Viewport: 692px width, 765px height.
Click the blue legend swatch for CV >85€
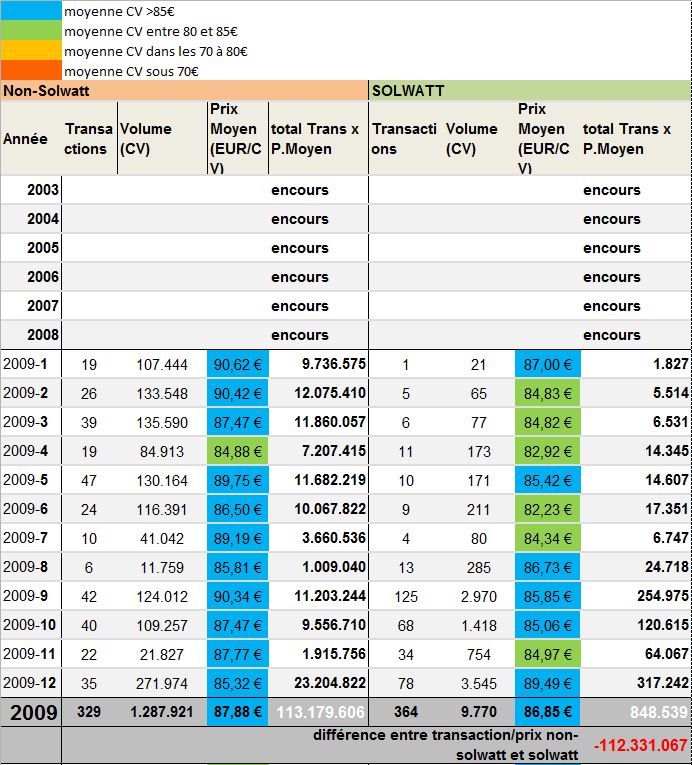click(x=31, y=13)
